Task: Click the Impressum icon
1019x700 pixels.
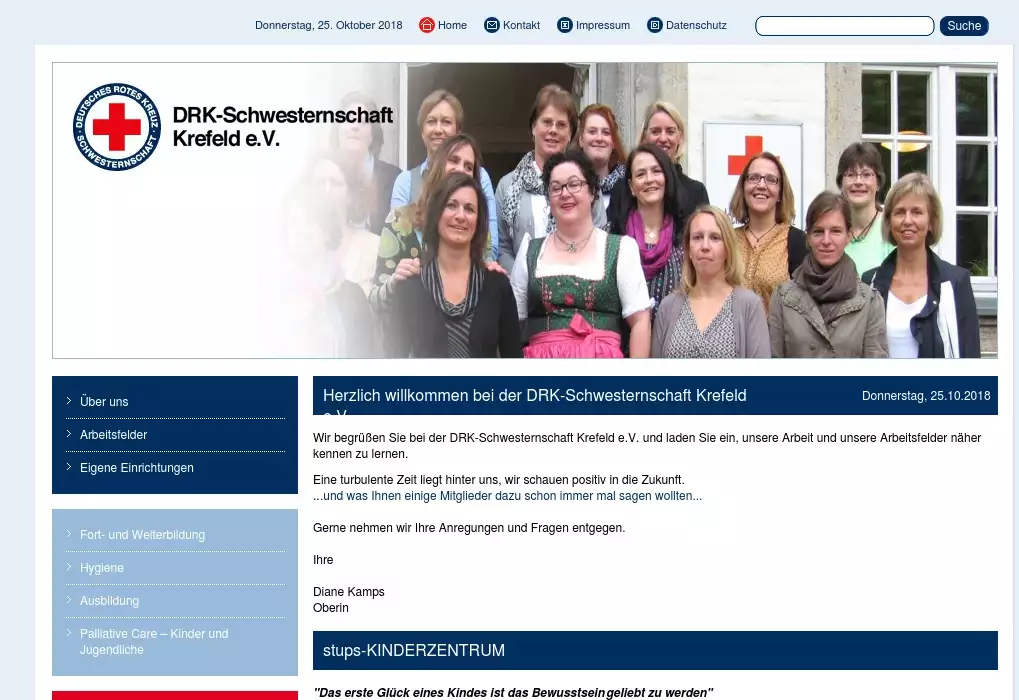Action: tap(565, 25)
